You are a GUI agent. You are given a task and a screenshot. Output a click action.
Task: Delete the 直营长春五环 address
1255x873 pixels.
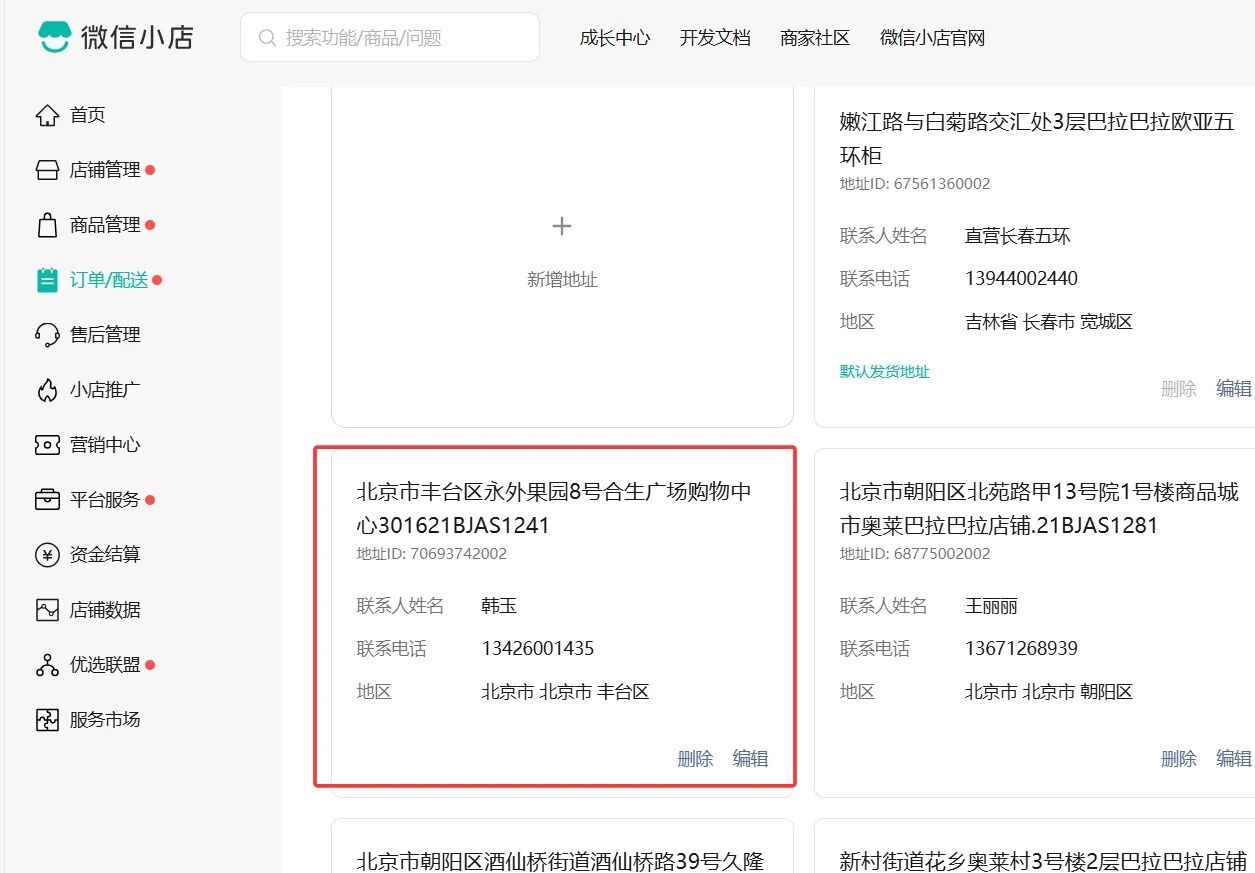tap(1179, 389)
